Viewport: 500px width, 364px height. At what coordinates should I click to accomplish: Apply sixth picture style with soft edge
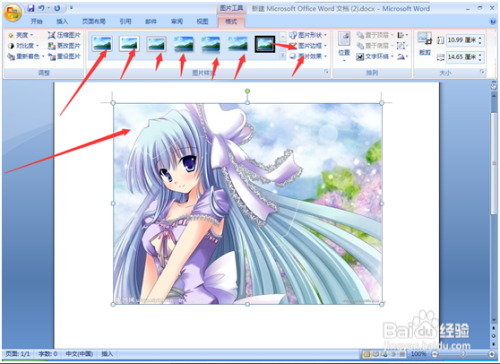238,44
